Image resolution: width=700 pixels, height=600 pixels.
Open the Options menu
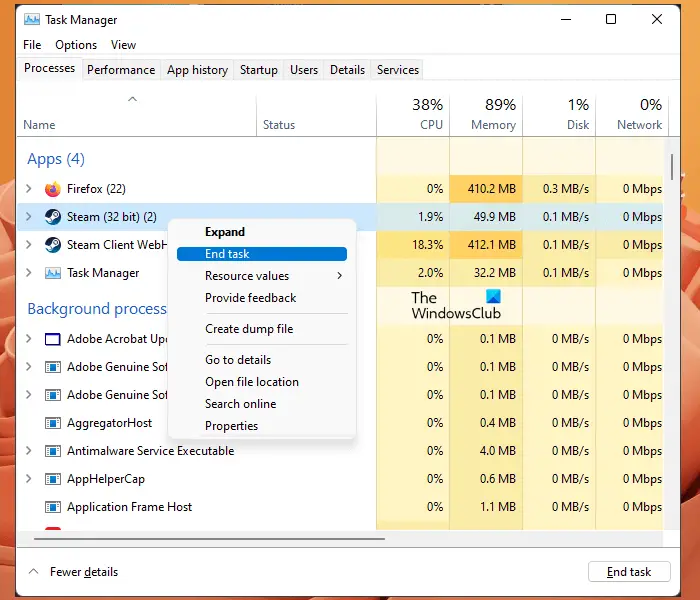76,45
